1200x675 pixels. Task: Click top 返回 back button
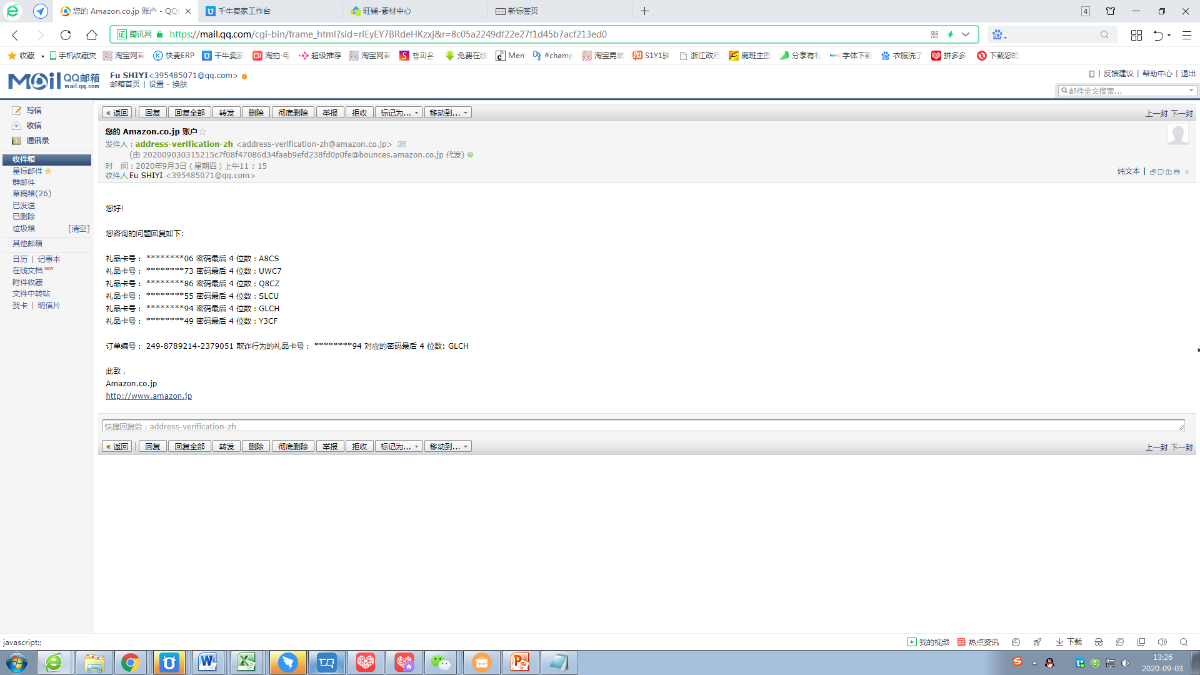click(118, 112)
